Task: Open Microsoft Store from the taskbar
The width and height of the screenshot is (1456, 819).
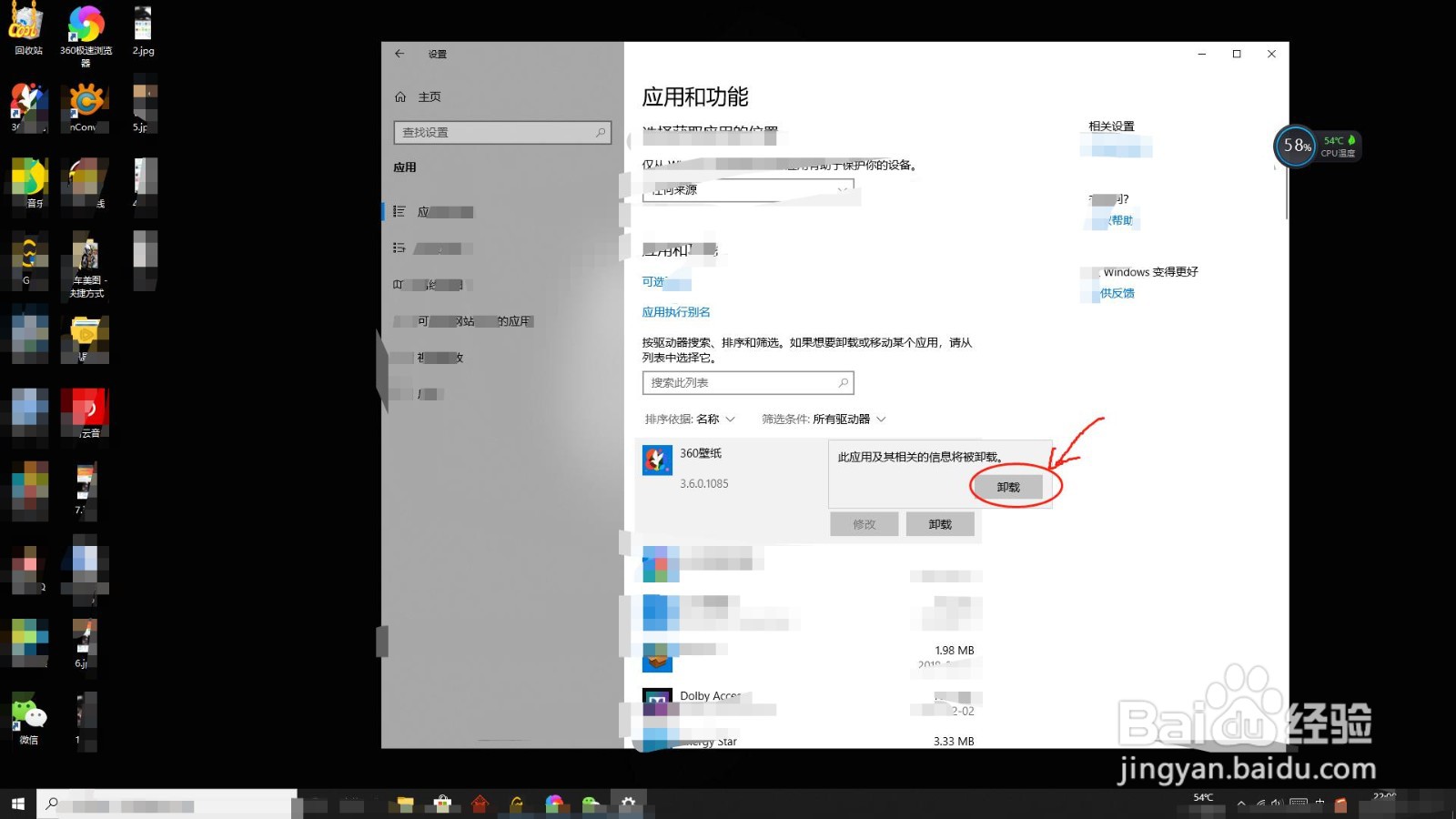Action: (x=442, y=804)
